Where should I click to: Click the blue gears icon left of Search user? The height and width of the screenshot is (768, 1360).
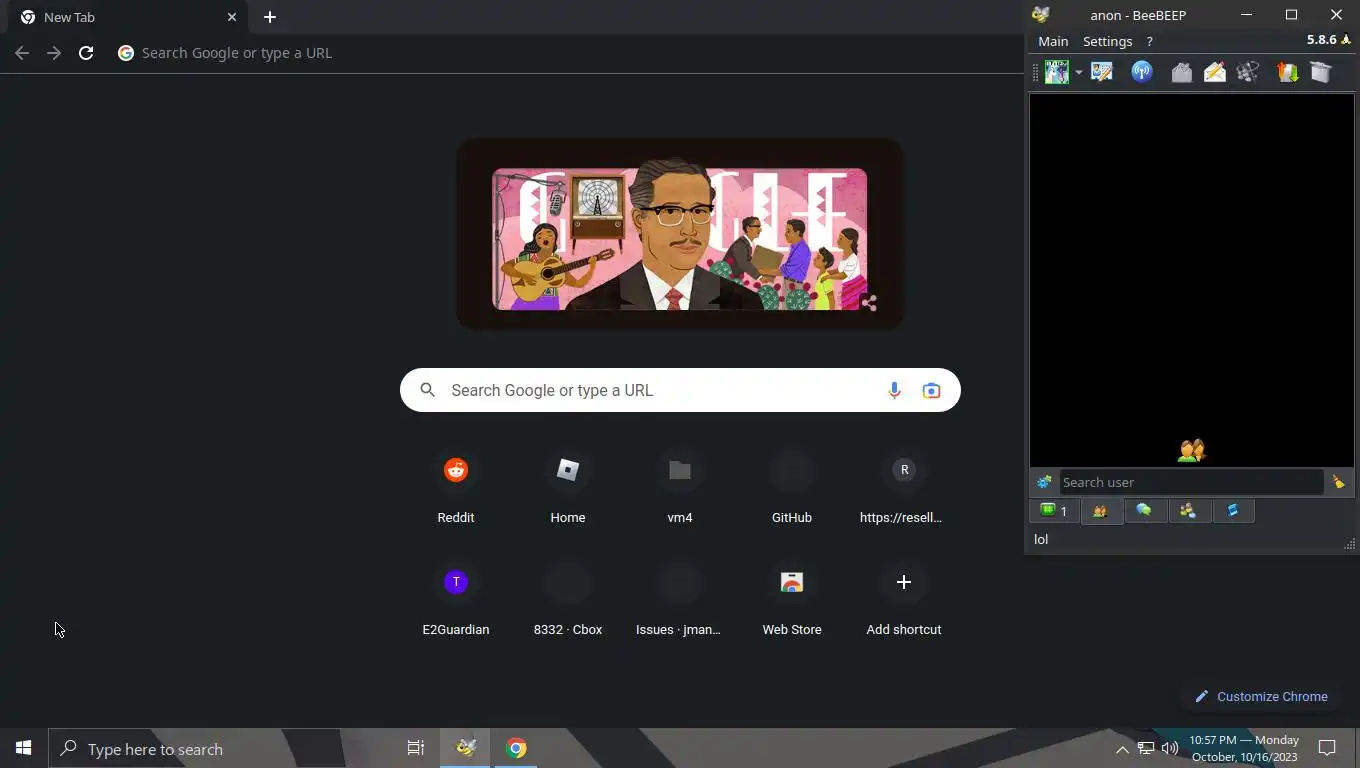1044,482
